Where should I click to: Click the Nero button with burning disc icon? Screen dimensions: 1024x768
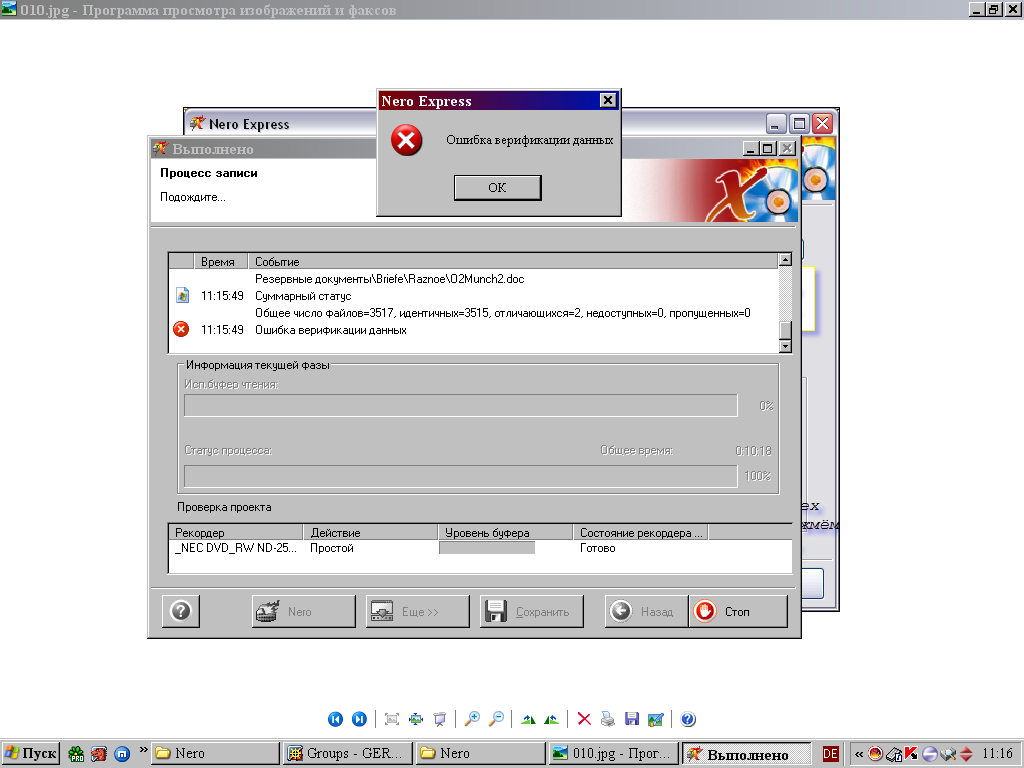tap(304, 611)
